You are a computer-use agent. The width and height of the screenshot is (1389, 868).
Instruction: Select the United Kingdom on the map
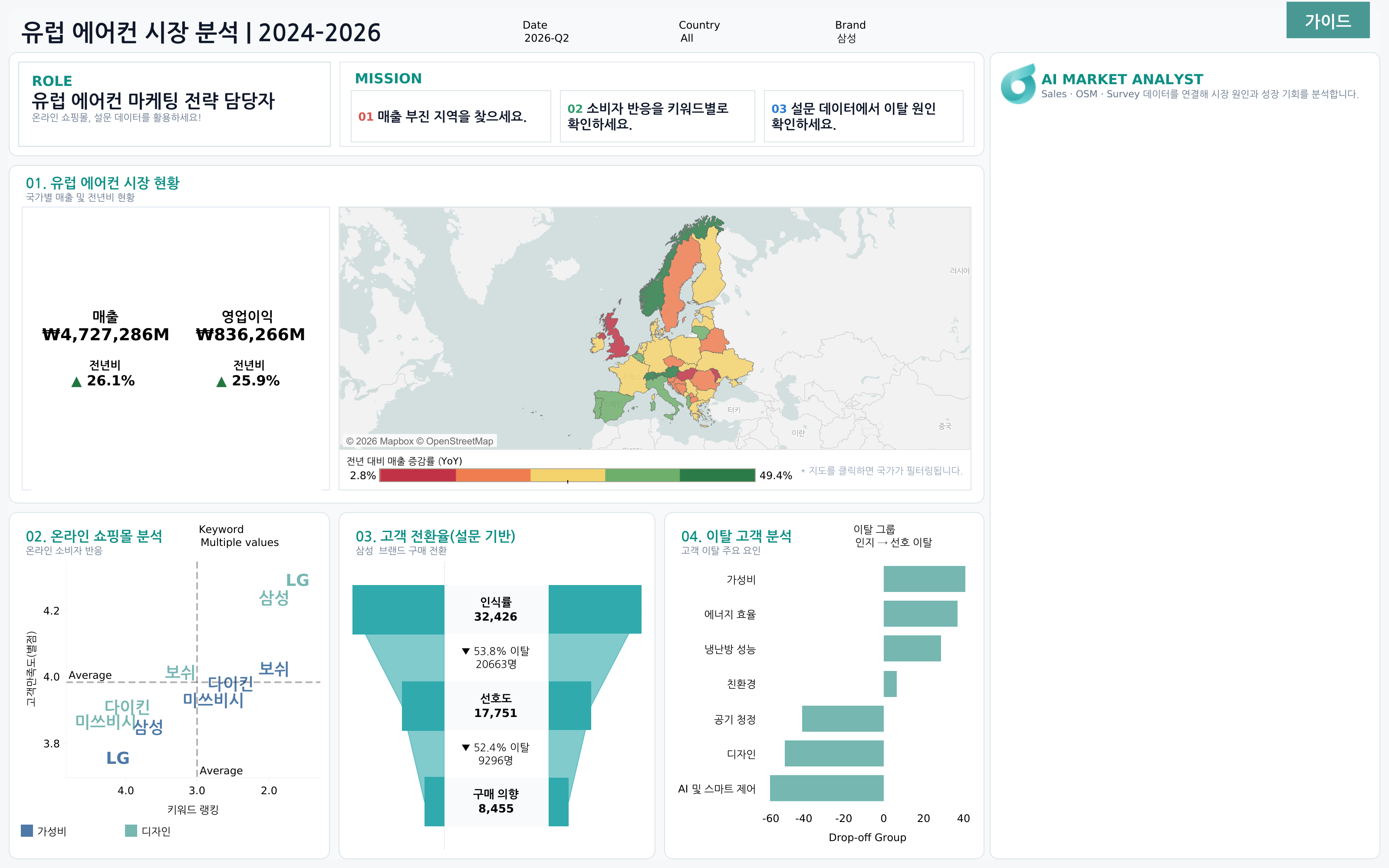[616, 338]
